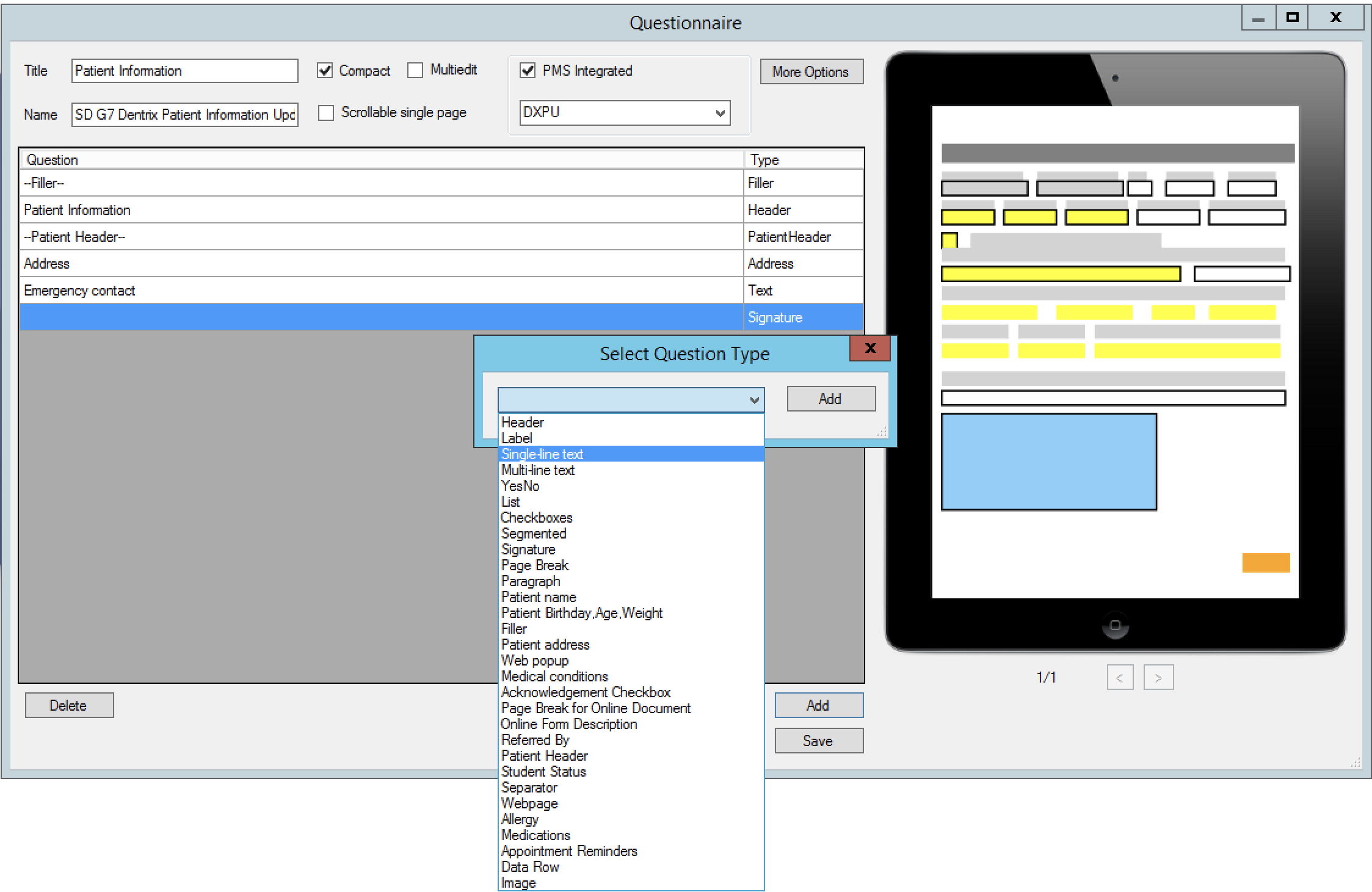Viewport: 1372px width, 892px height.
Task: Click the Type column header
Action: point(804,159)
